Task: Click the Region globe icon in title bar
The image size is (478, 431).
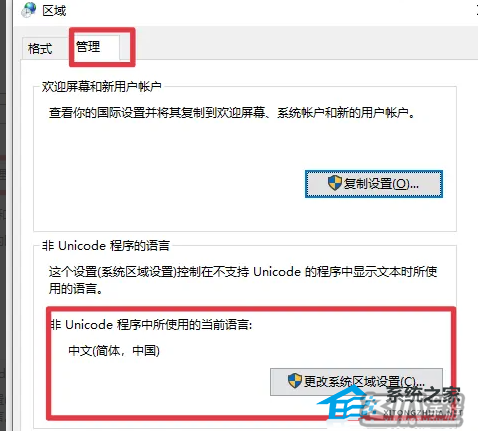Action: point(28,9)
